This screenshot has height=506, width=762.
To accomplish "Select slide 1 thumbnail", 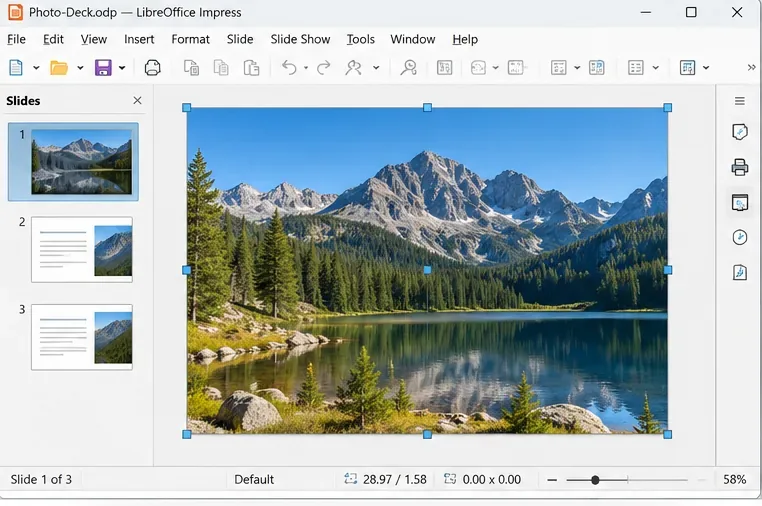I will point(82,162).
